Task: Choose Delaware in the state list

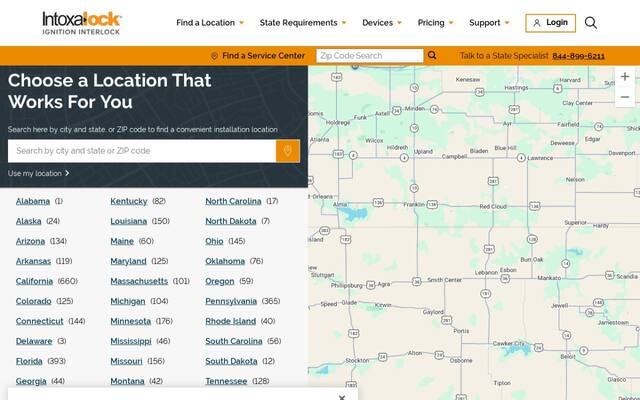Action: pos(34,341)
